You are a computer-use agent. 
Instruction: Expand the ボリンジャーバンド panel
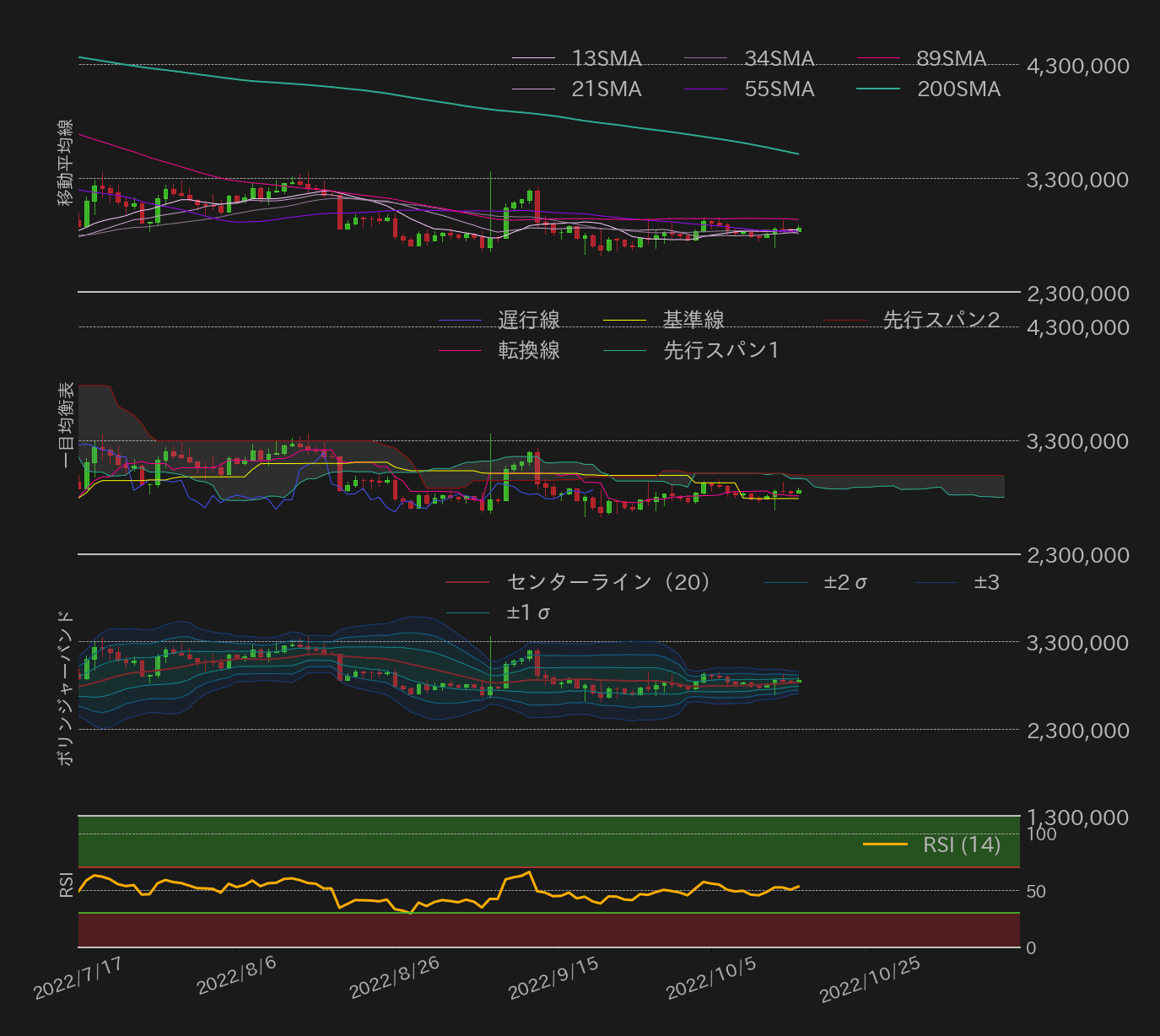click(x=66, y=683)
